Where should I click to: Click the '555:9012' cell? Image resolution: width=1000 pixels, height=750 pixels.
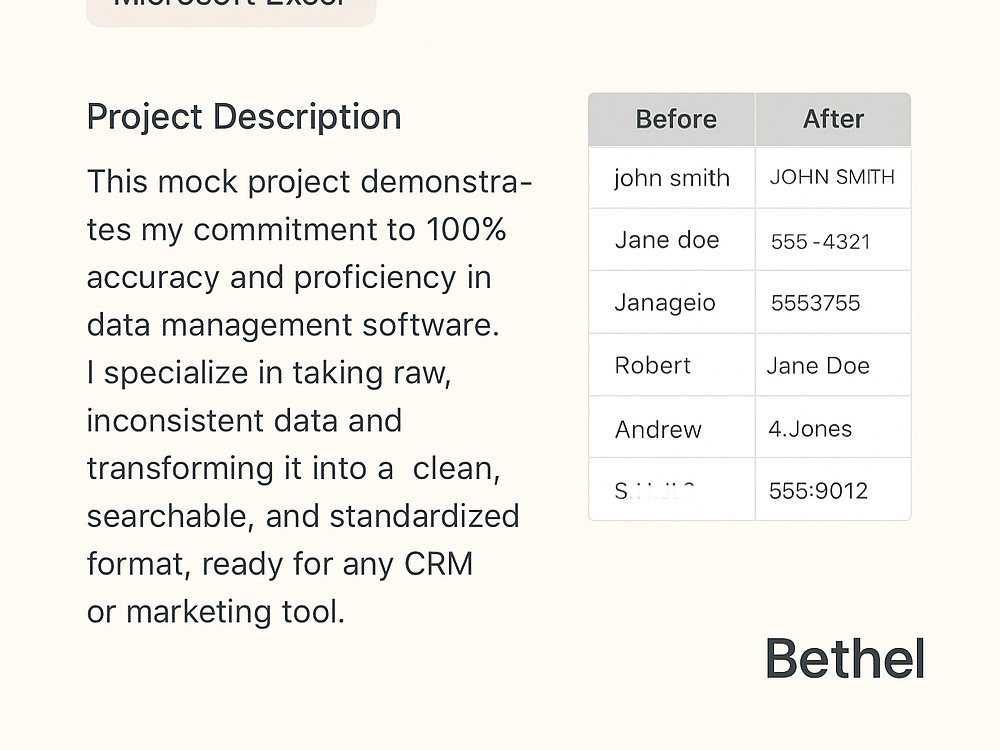pos(833,490)
